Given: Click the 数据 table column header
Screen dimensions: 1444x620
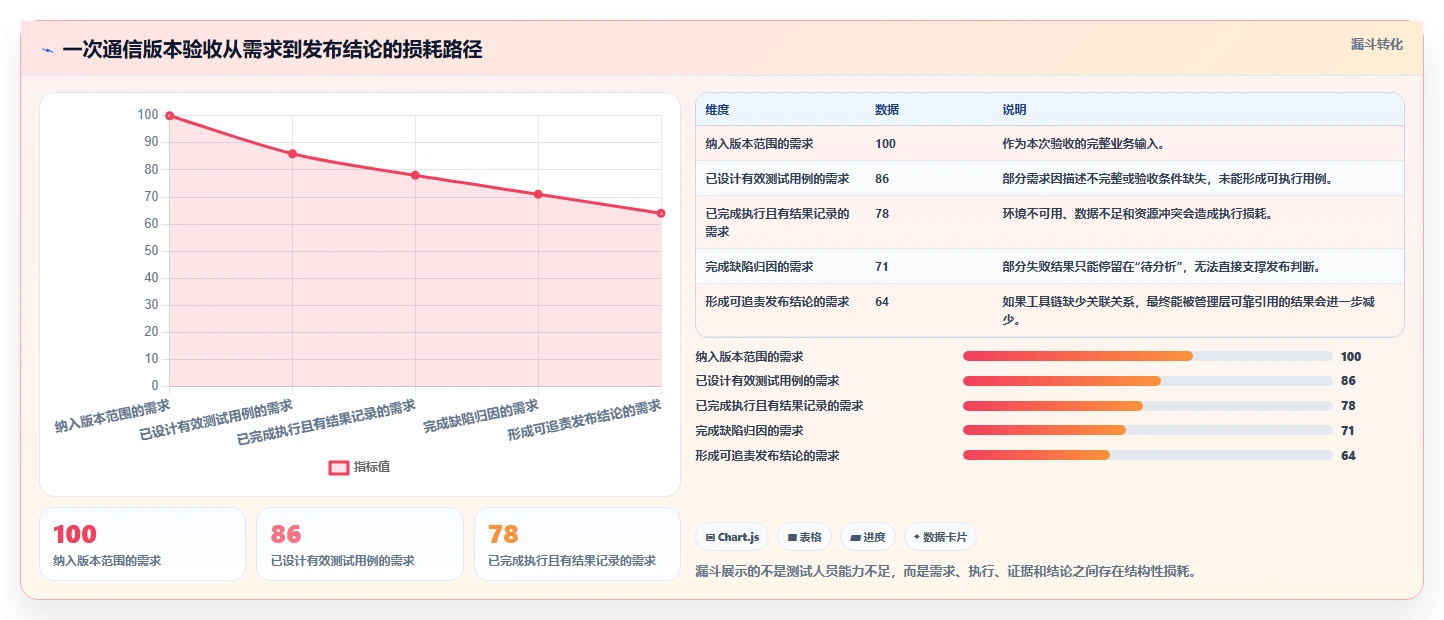Looking at the screenshot, I should click(887, 110).
